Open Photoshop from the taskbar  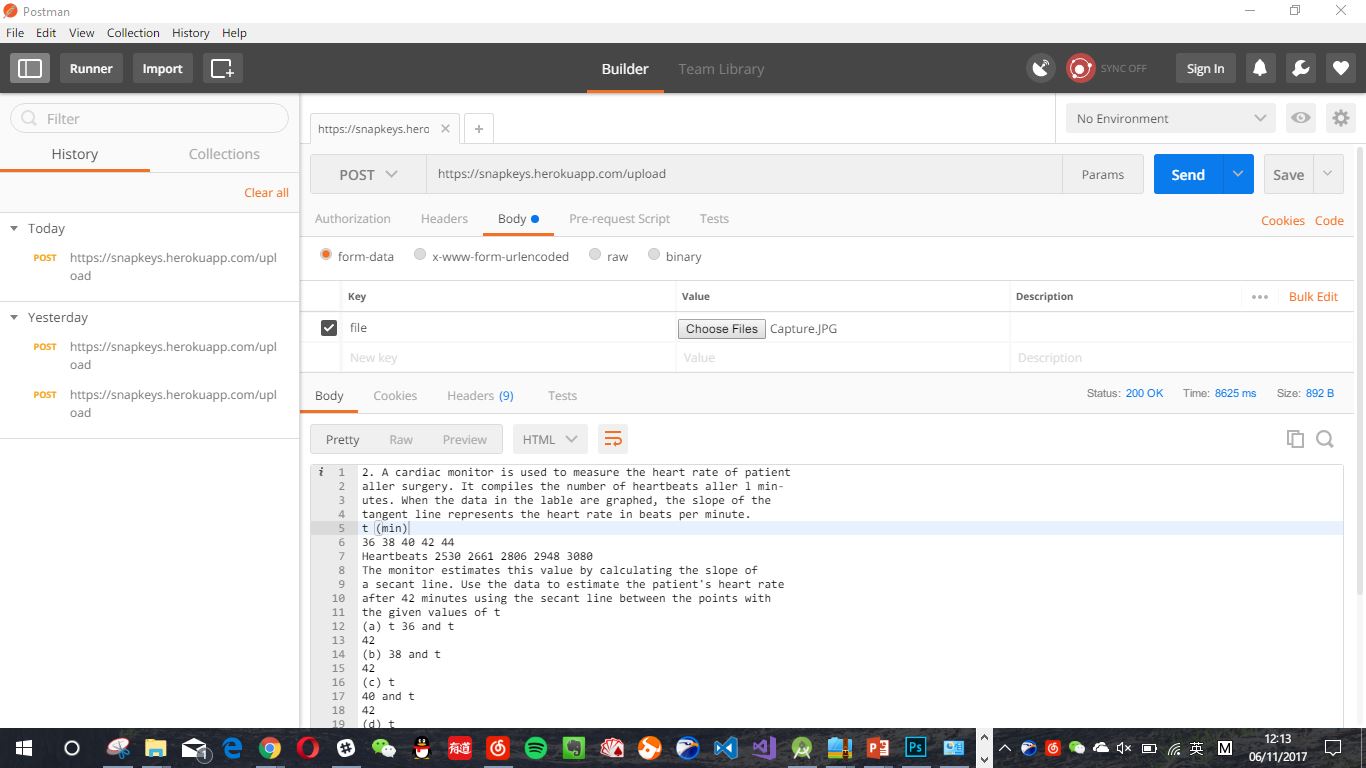[915, 748]
